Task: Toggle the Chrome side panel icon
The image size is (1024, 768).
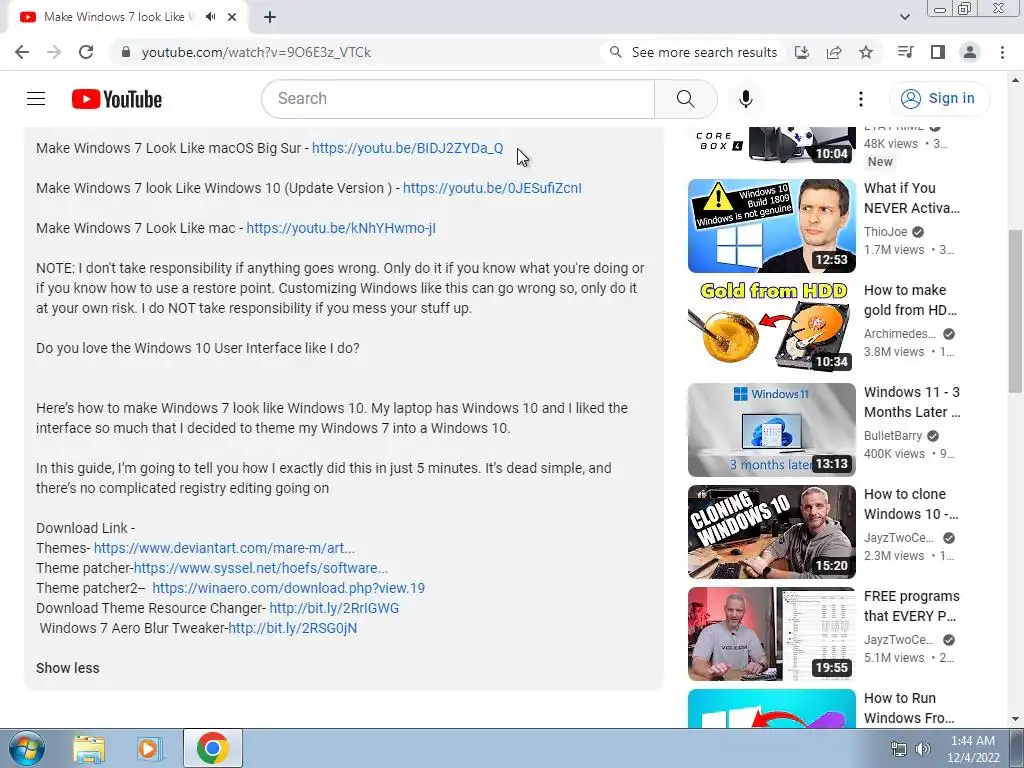Action: pyautogui.click(x=938, y=52)
